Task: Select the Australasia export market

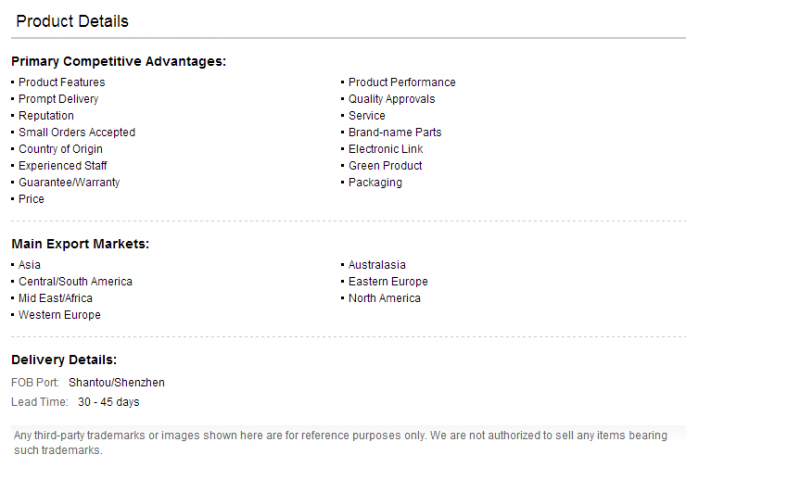Action: [x=377, y=265]
